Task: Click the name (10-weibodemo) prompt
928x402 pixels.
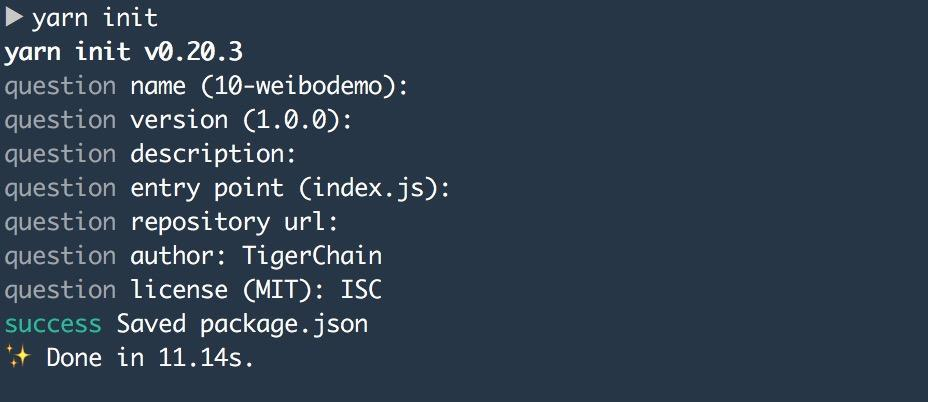Action: pyautogui.click(x=270, y=86)
